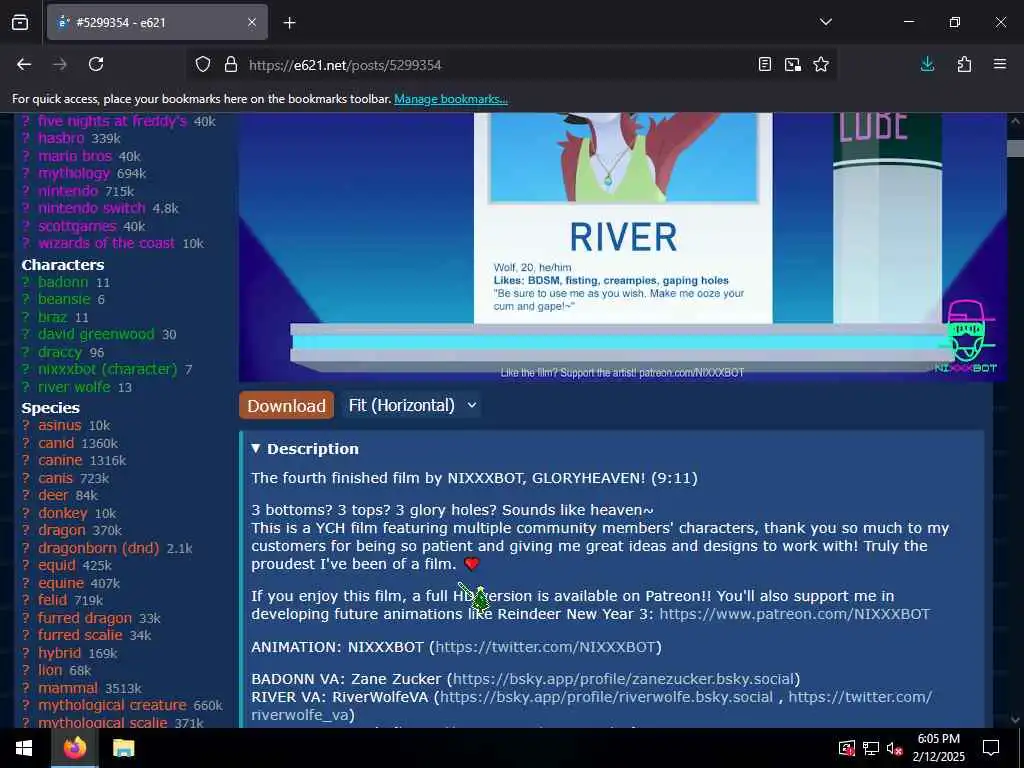Click the wizards of the coast tag

106,243
